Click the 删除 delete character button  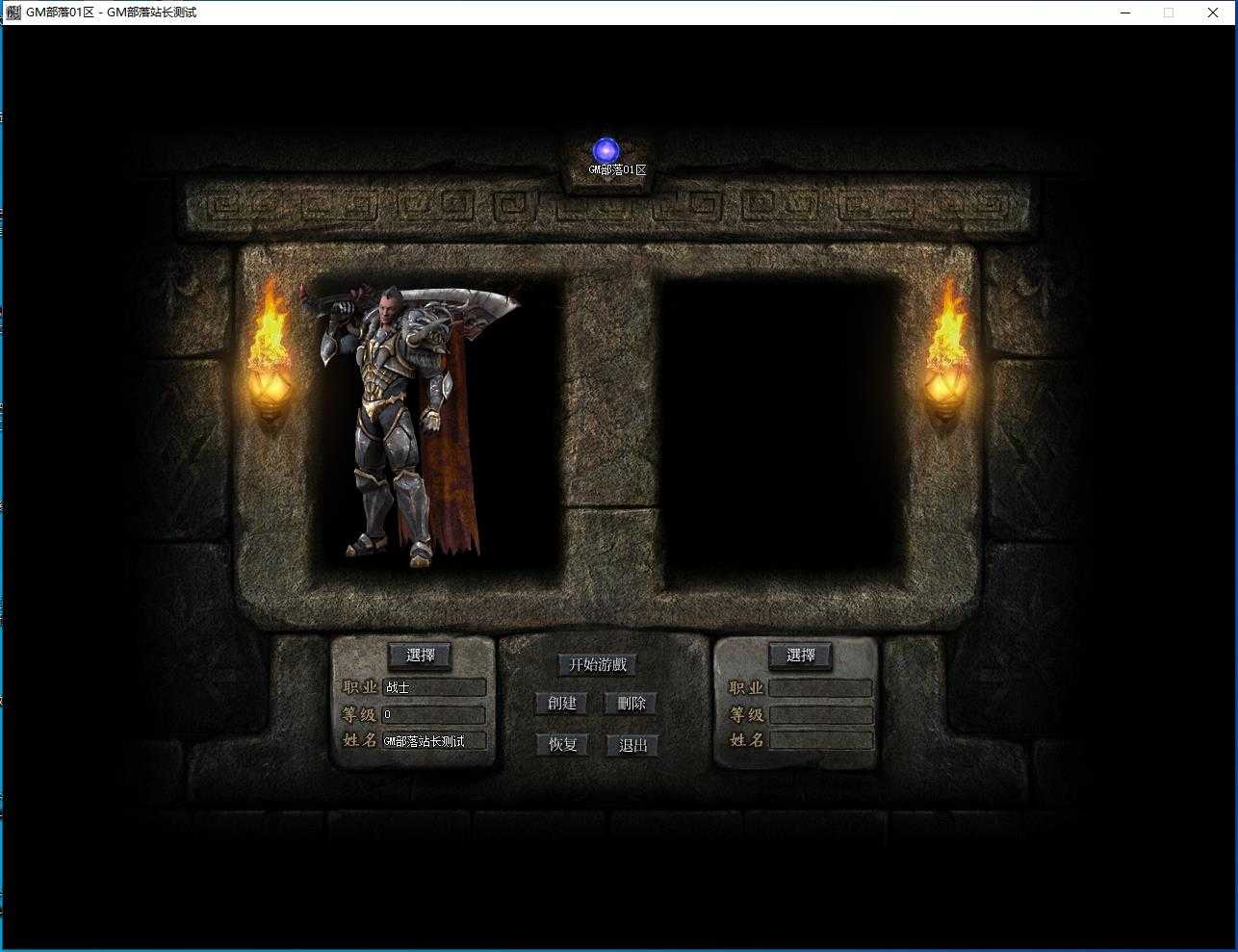tap(632, 704)
